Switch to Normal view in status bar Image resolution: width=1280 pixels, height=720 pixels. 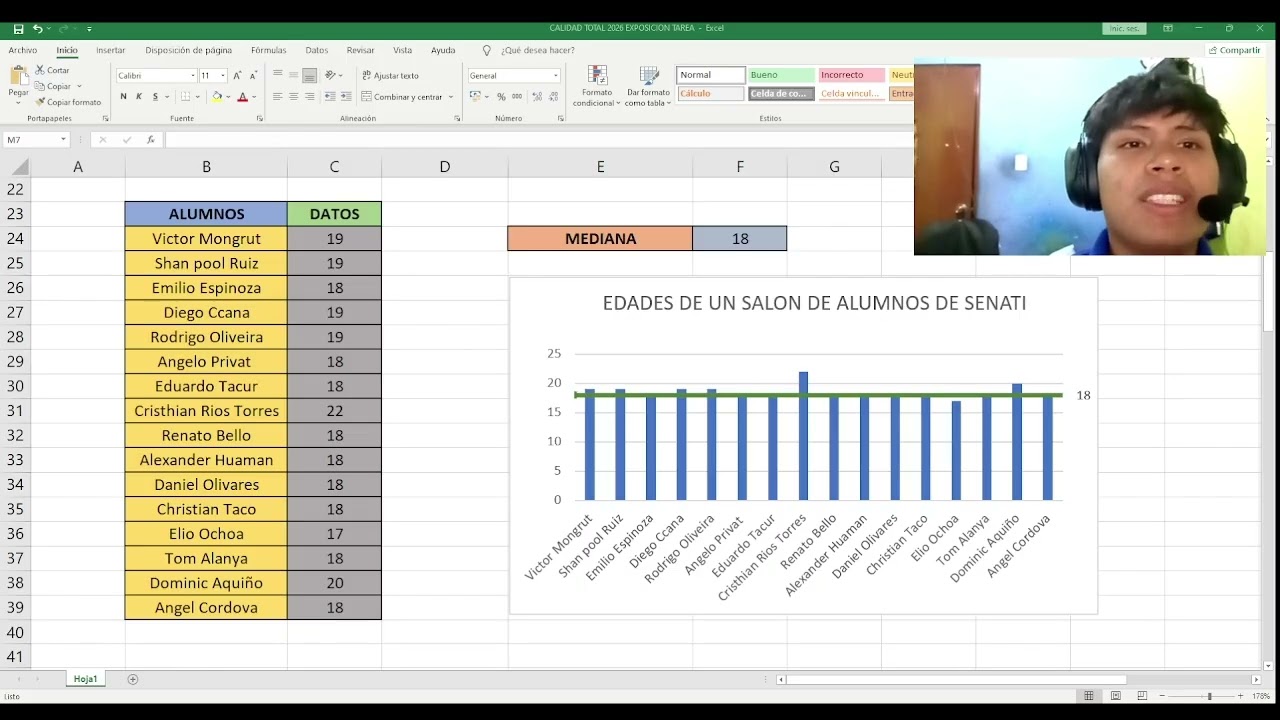[1089, 696]
